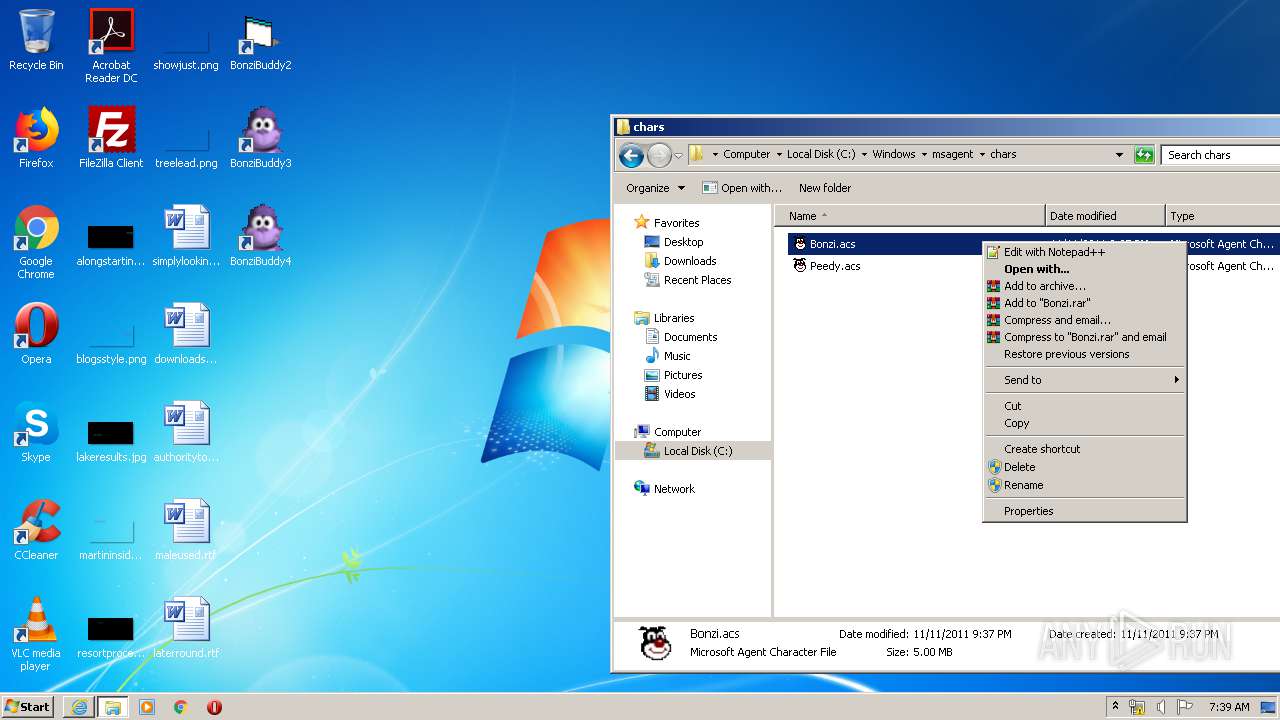The image size is (1280, 720).
Task: Select laterround.rtf document icon
Action: (186, 628)
